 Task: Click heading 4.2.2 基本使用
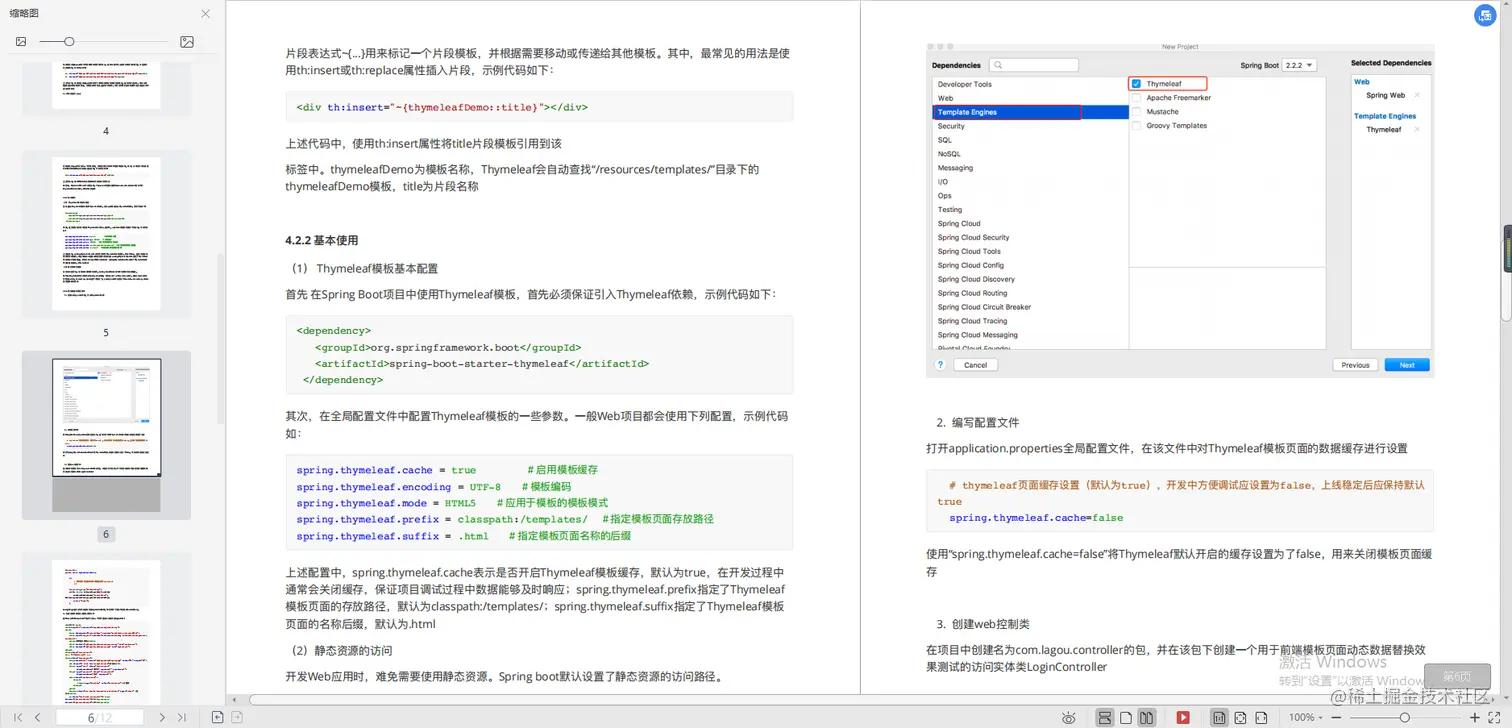[321, 241]
